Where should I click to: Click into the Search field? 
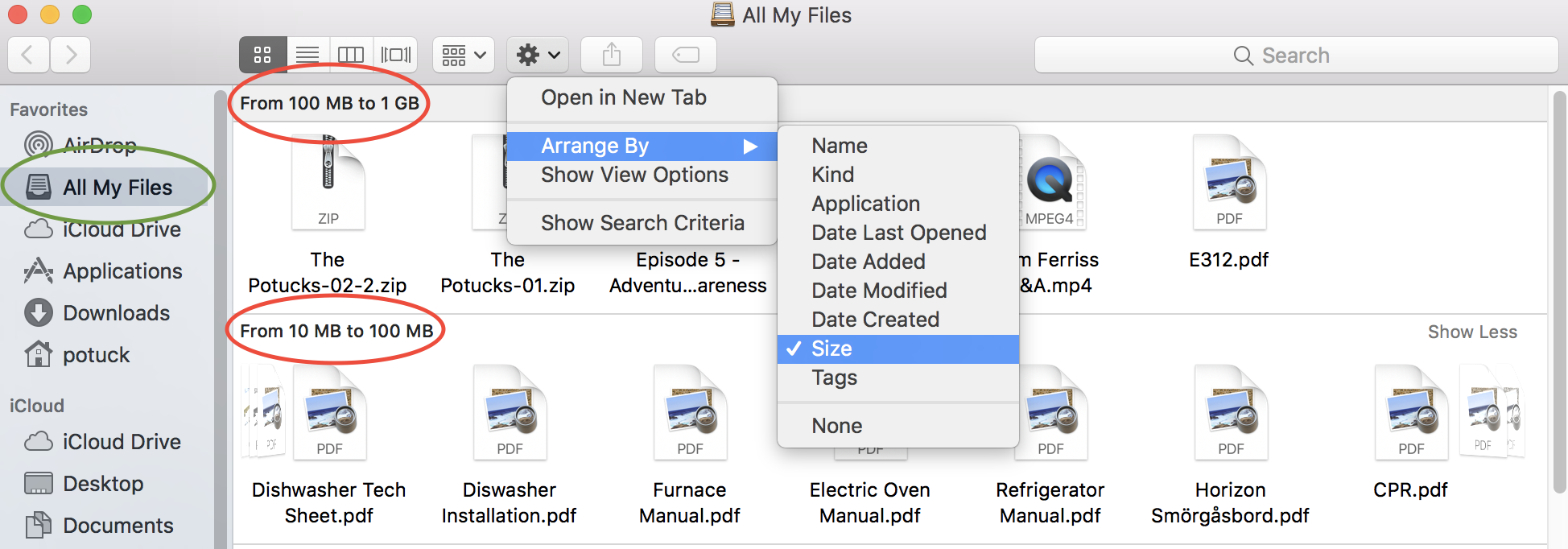(1296, 55)
